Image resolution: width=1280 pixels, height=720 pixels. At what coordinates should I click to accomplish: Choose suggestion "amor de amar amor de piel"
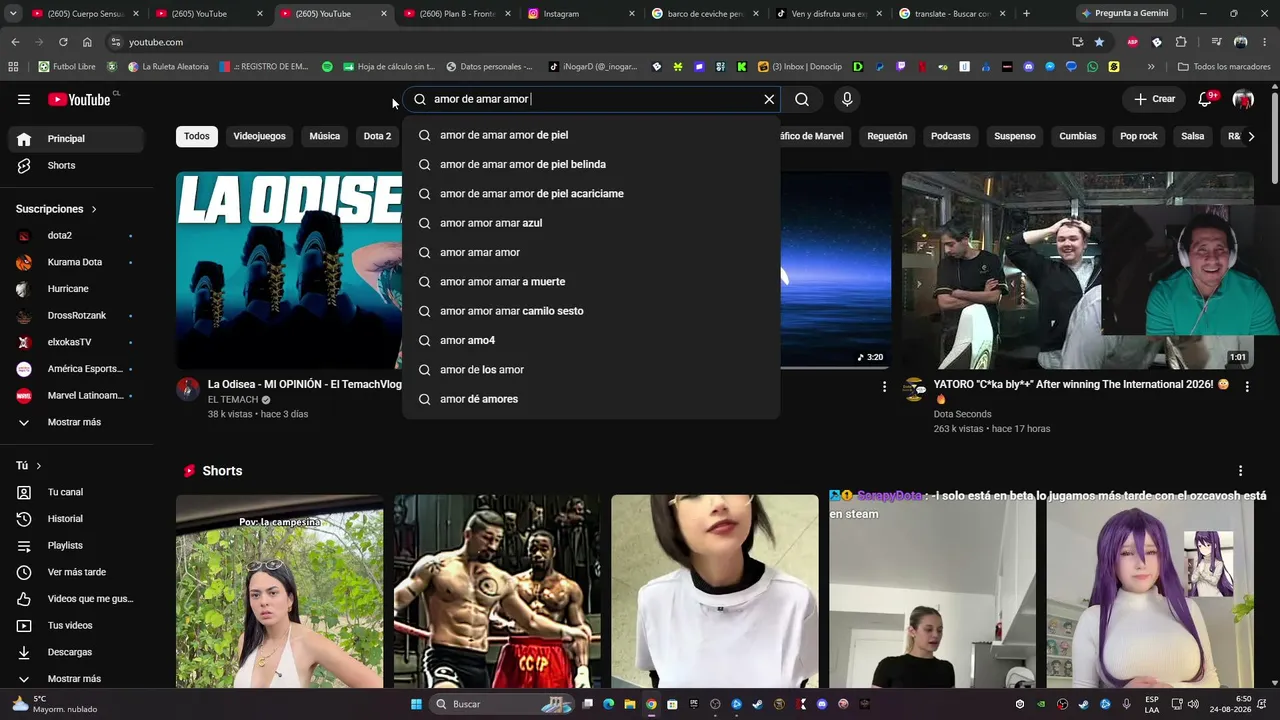click(591, 135)
